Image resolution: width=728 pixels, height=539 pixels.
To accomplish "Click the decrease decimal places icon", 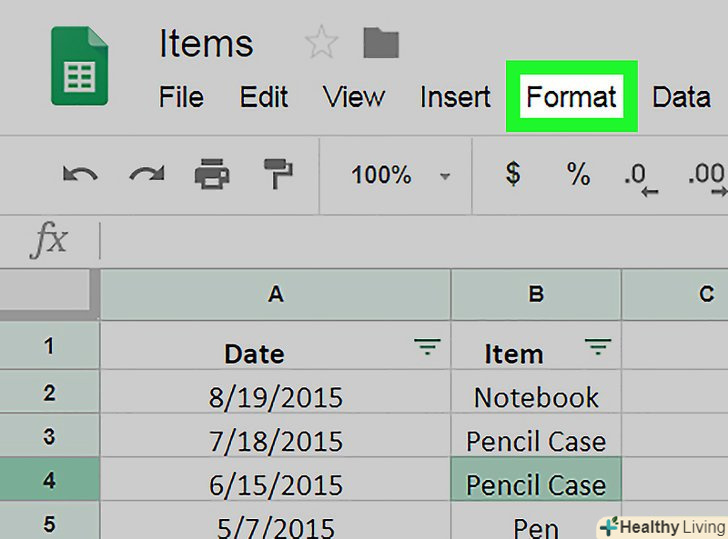I will pyautogui.click(x=640, y=177).
